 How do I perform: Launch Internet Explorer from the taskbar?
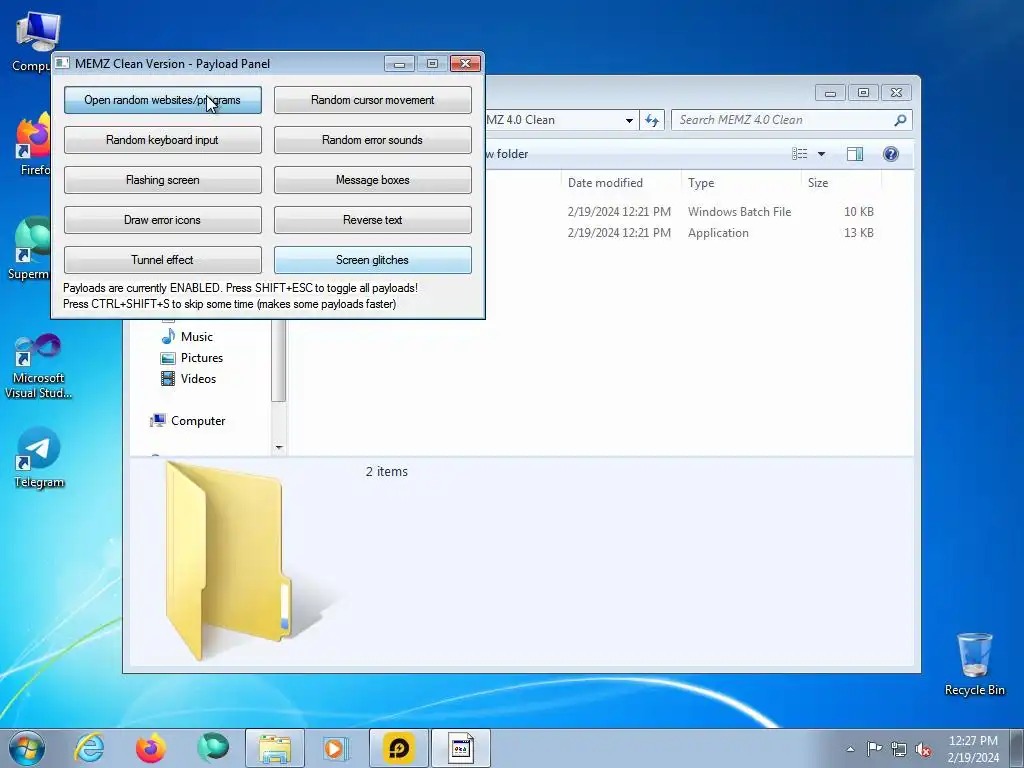(89, 748)
